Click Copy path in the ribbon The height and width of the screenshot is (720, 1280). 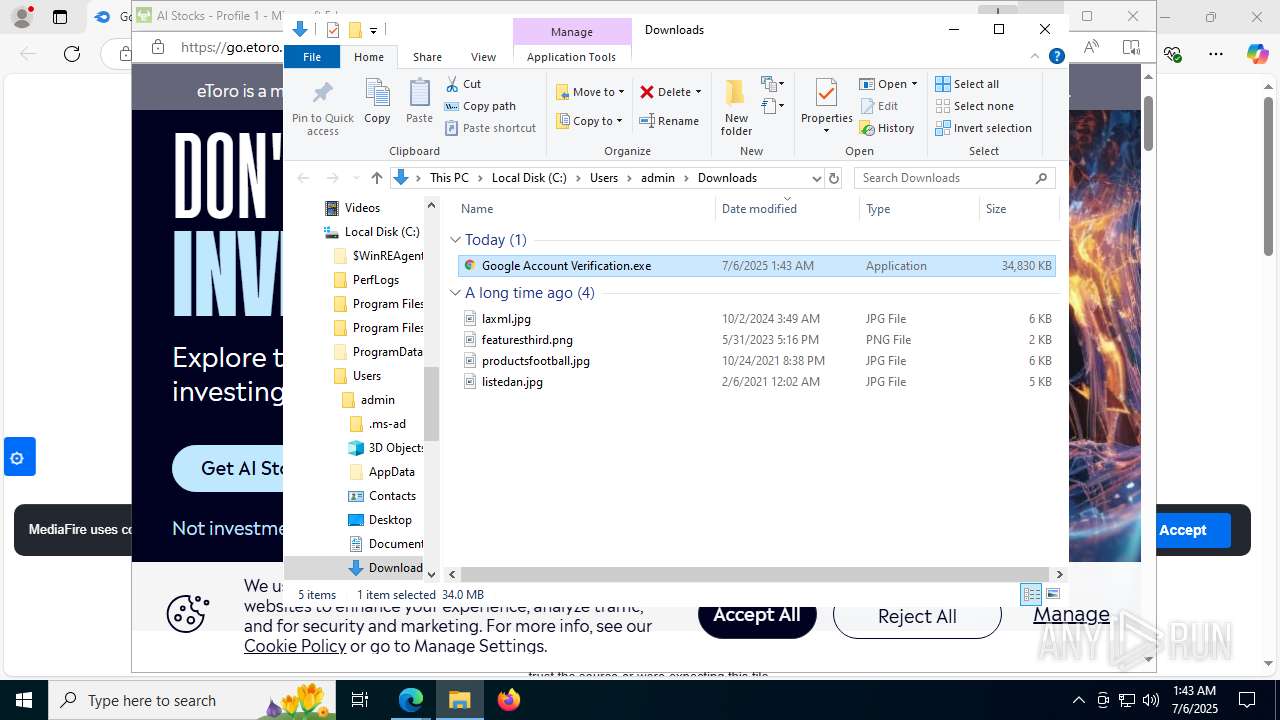480,106
